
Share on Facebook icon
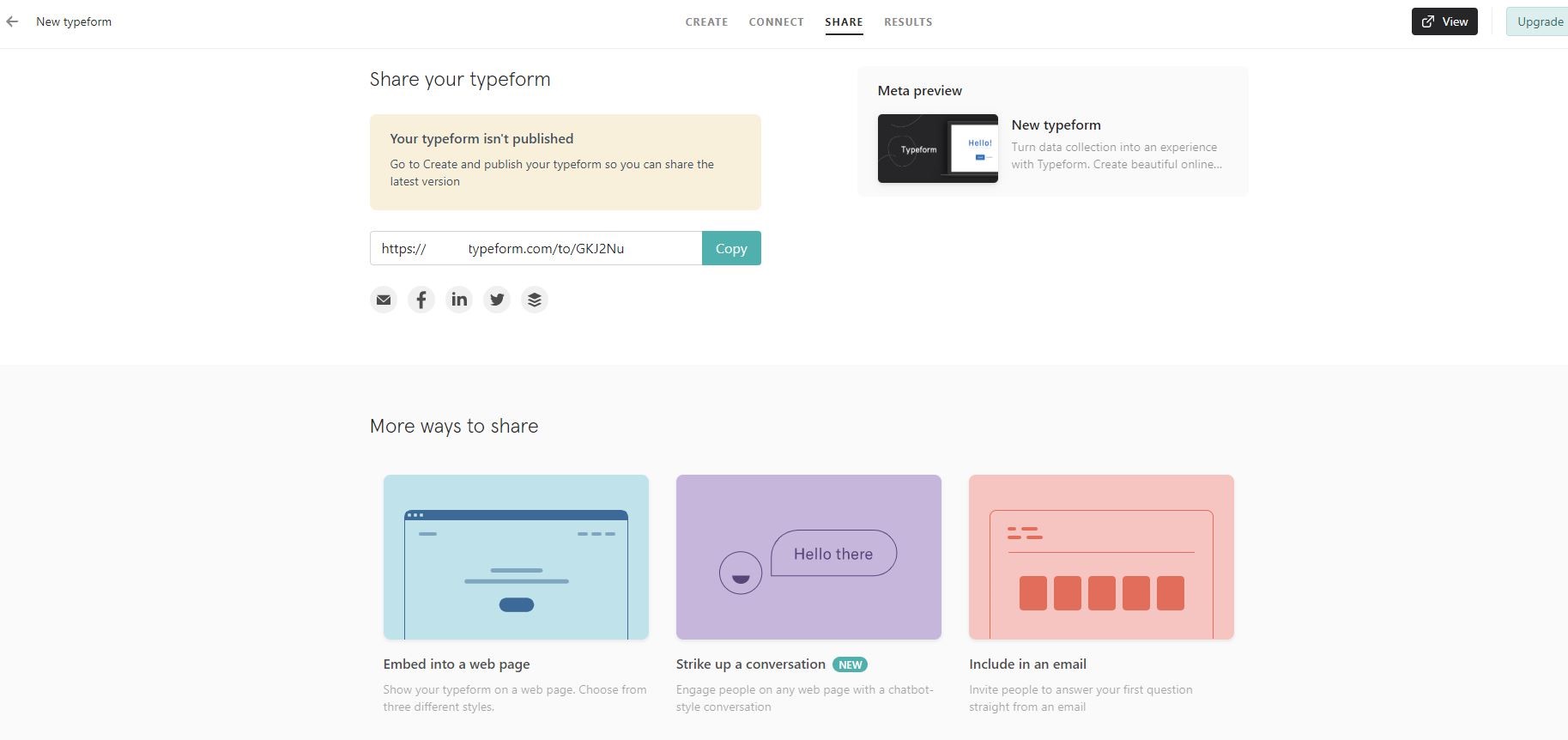[421, 300]
